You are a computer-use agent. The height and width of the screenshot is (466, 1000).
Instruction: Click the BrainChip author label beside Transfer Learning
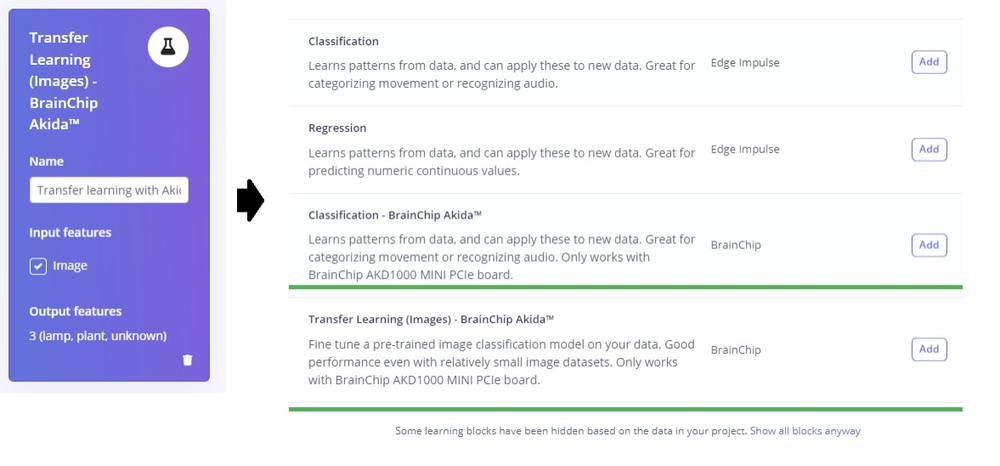coord(735,350)
